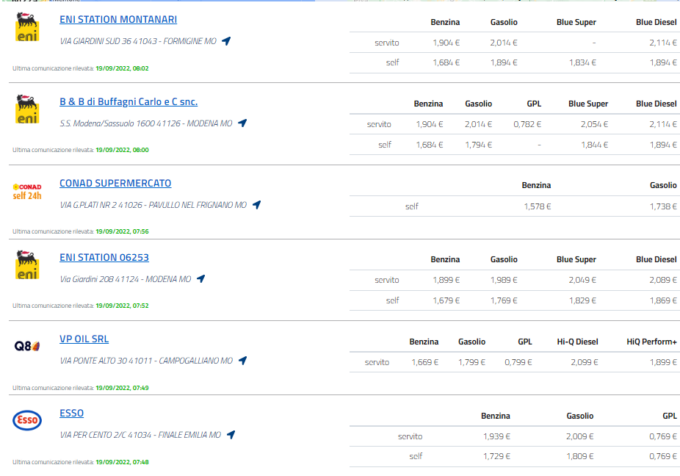Click VP OIL Hi-Q Diesel price 2,099 €
This screenshot has width=680, height=476.
point(584,362)
